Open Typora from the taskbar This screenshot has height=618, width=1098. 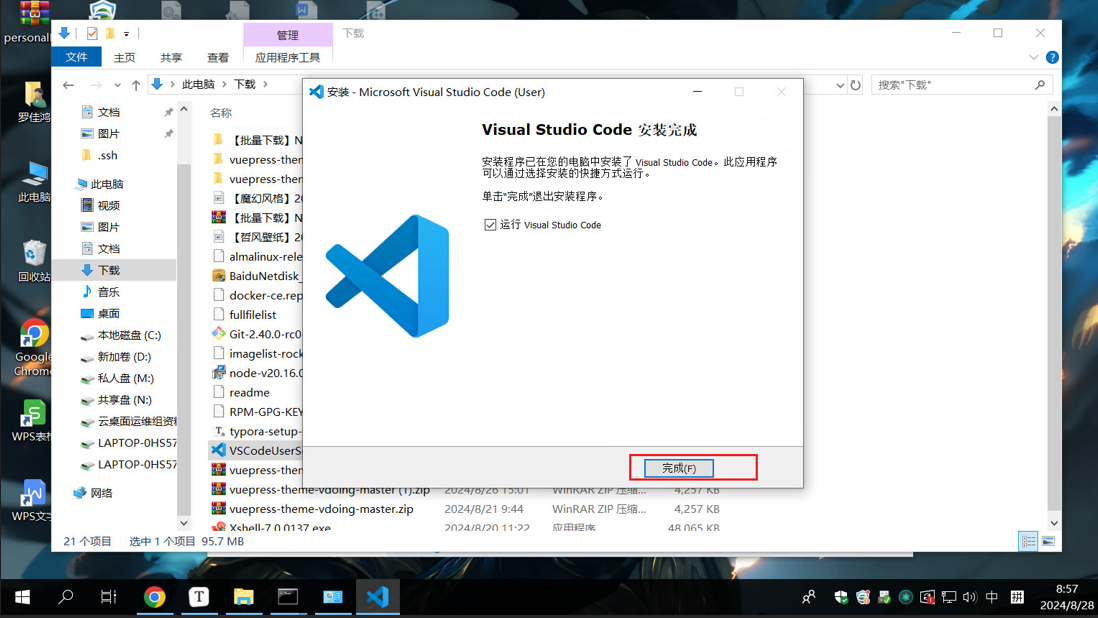199,597
